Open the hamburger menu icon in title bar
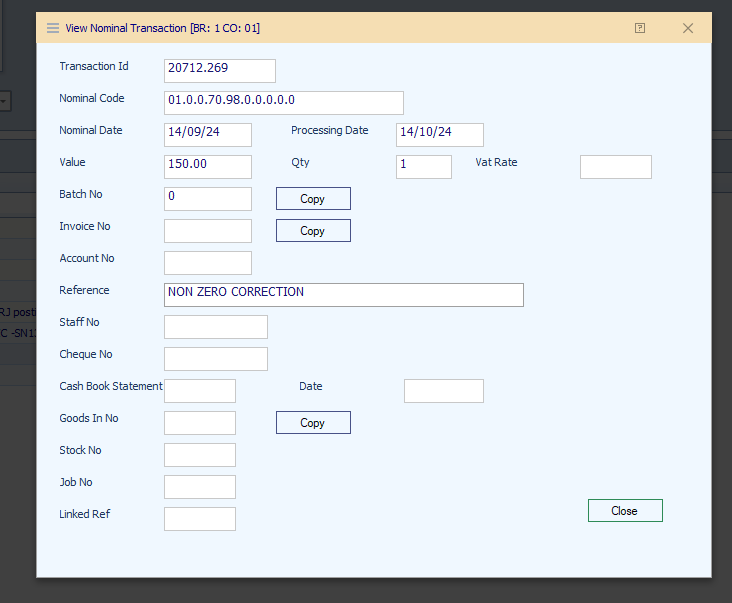Viewport: 732px width, 603px height. coord(53,28)
